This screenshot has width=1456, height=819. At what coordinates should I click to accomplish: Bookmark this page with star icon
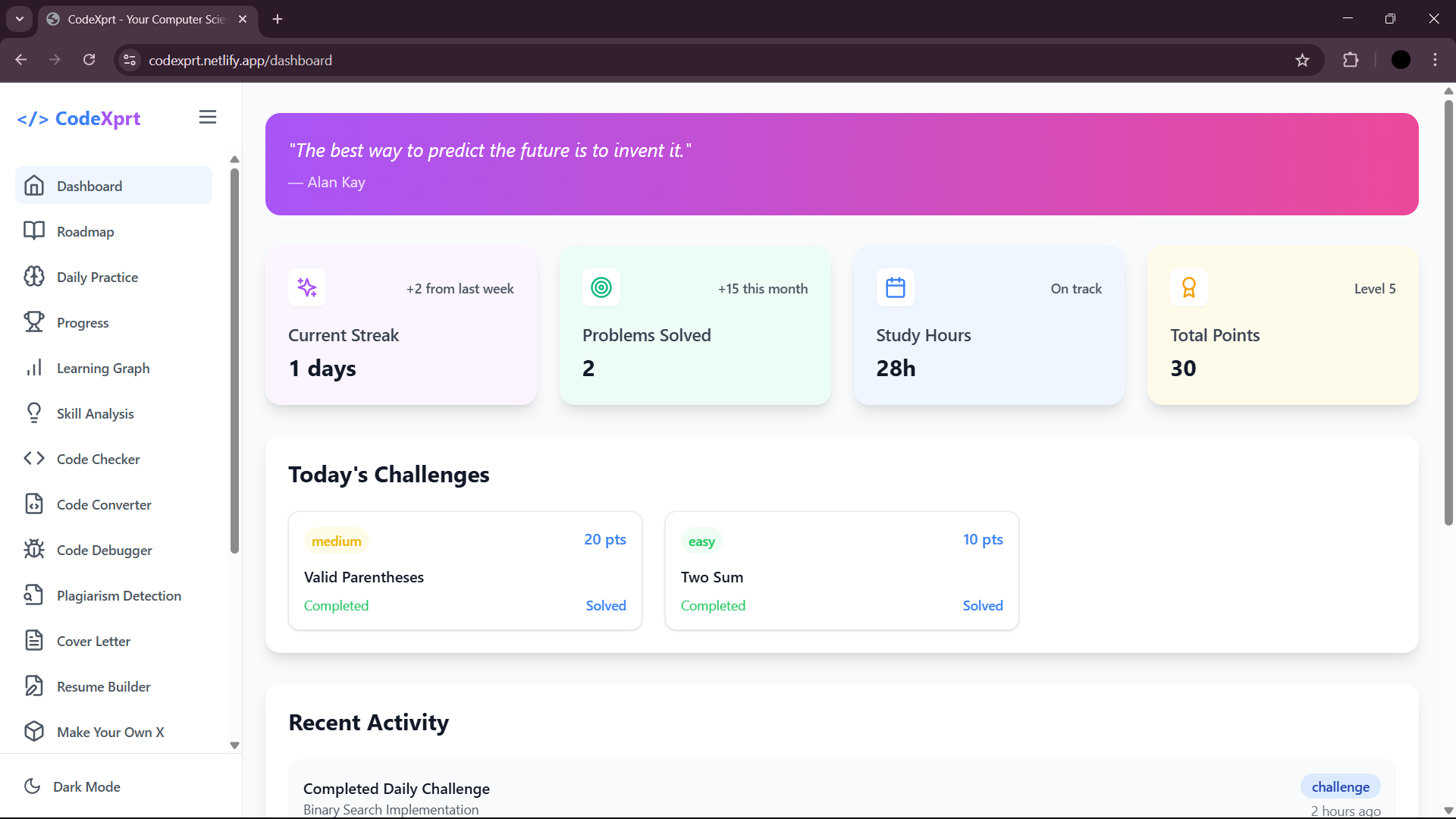pyautogui.click(x=1302, y=60)
